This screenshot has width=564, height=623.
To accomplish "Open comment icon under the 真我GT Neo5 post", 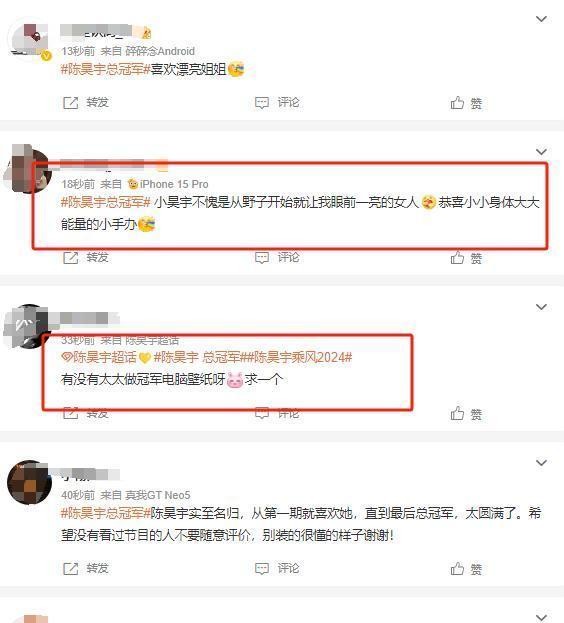I will pos(262,569).
